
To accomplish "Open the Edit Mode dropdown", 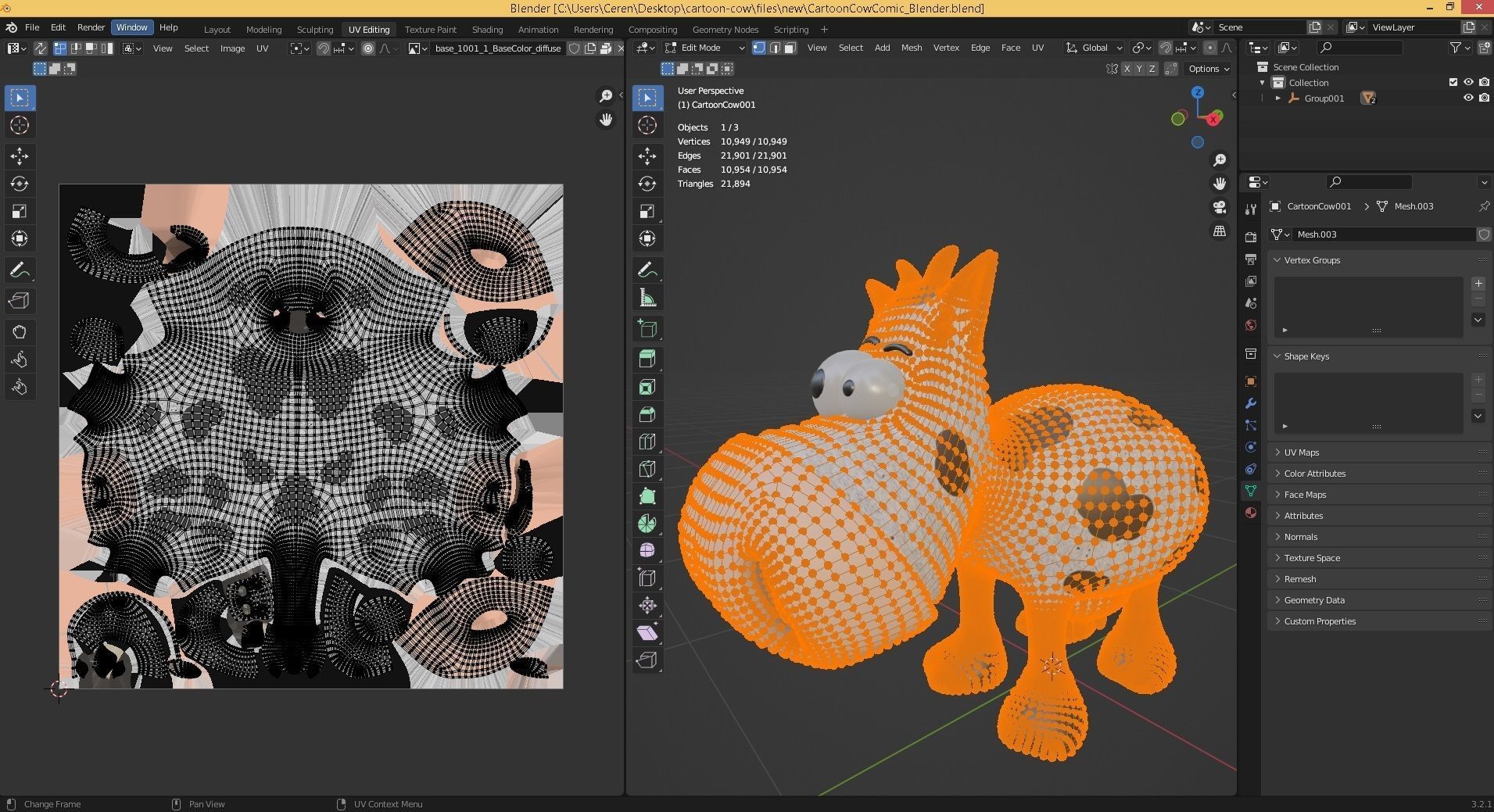I will (x=705, y=48).
